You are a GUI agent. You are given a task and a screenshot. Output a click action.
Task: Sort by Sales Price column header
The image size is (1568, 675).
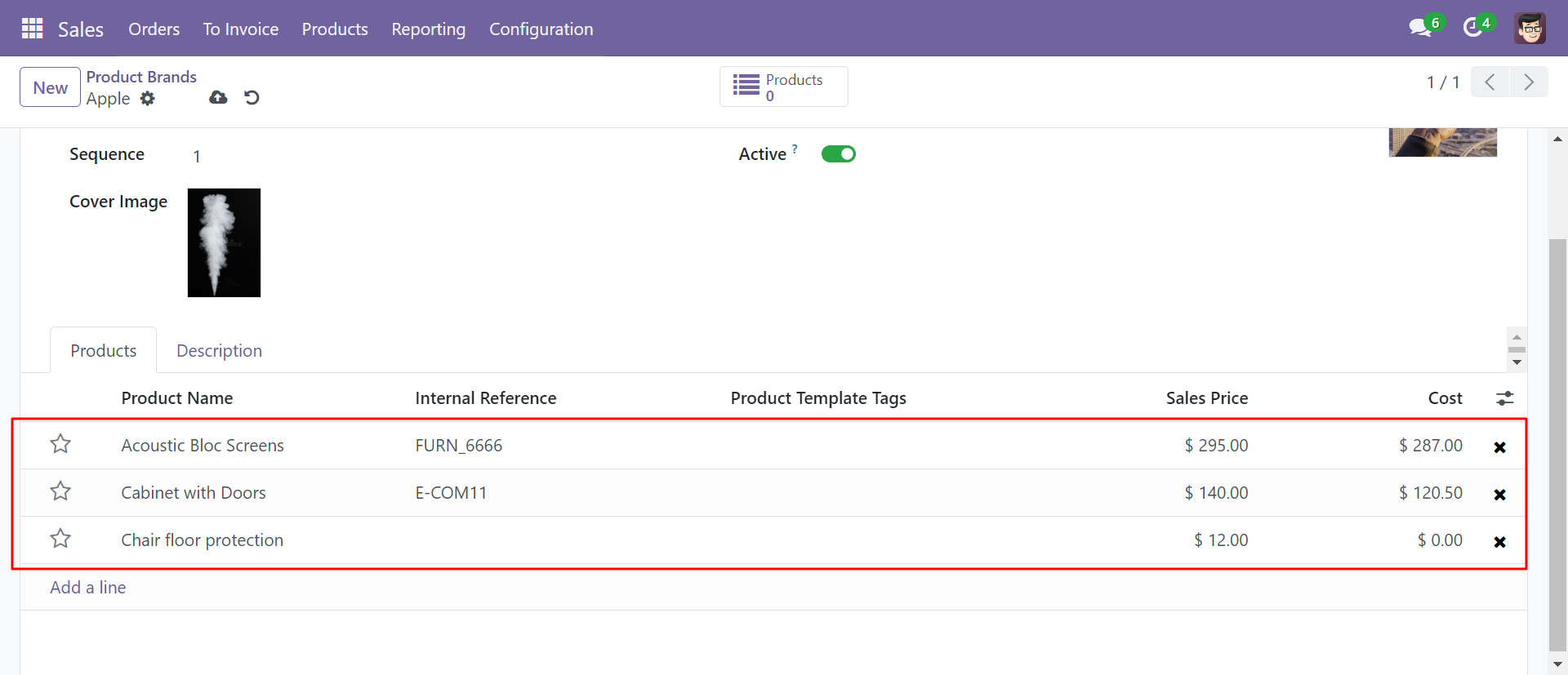[x=1207, y=398]
